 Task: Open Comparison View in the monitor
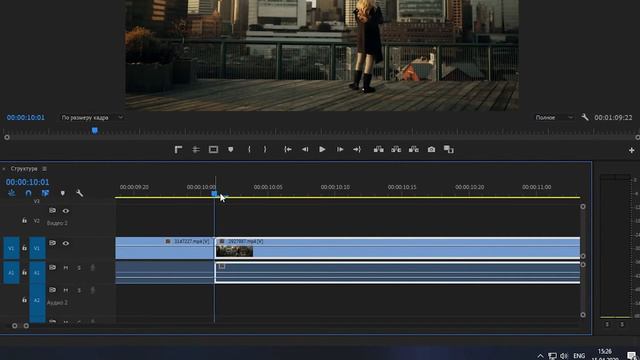pyautogui.click(x=449, y=150)
